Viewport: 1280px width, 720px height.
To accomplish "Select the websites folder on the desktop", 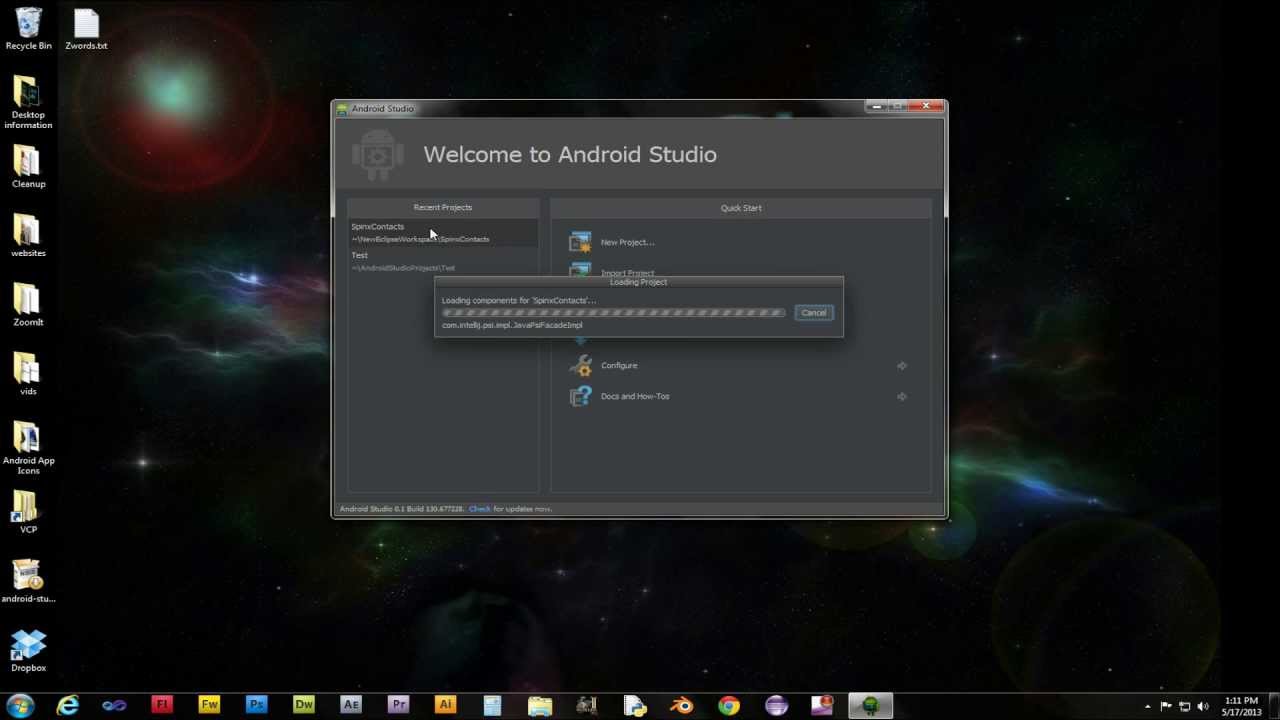I will point(28,236).
